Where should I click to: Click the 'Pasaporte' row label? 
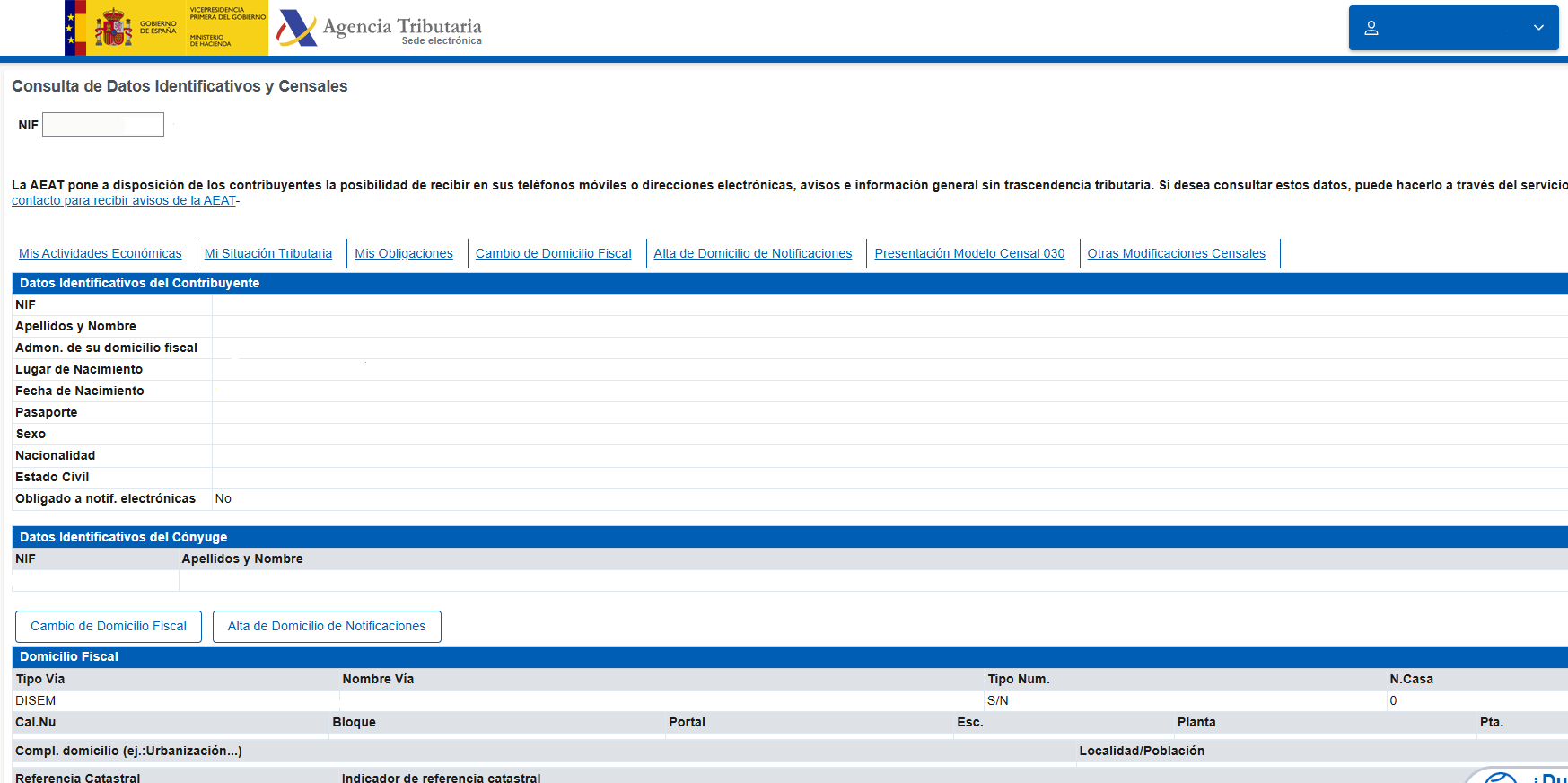coord(47,412)
